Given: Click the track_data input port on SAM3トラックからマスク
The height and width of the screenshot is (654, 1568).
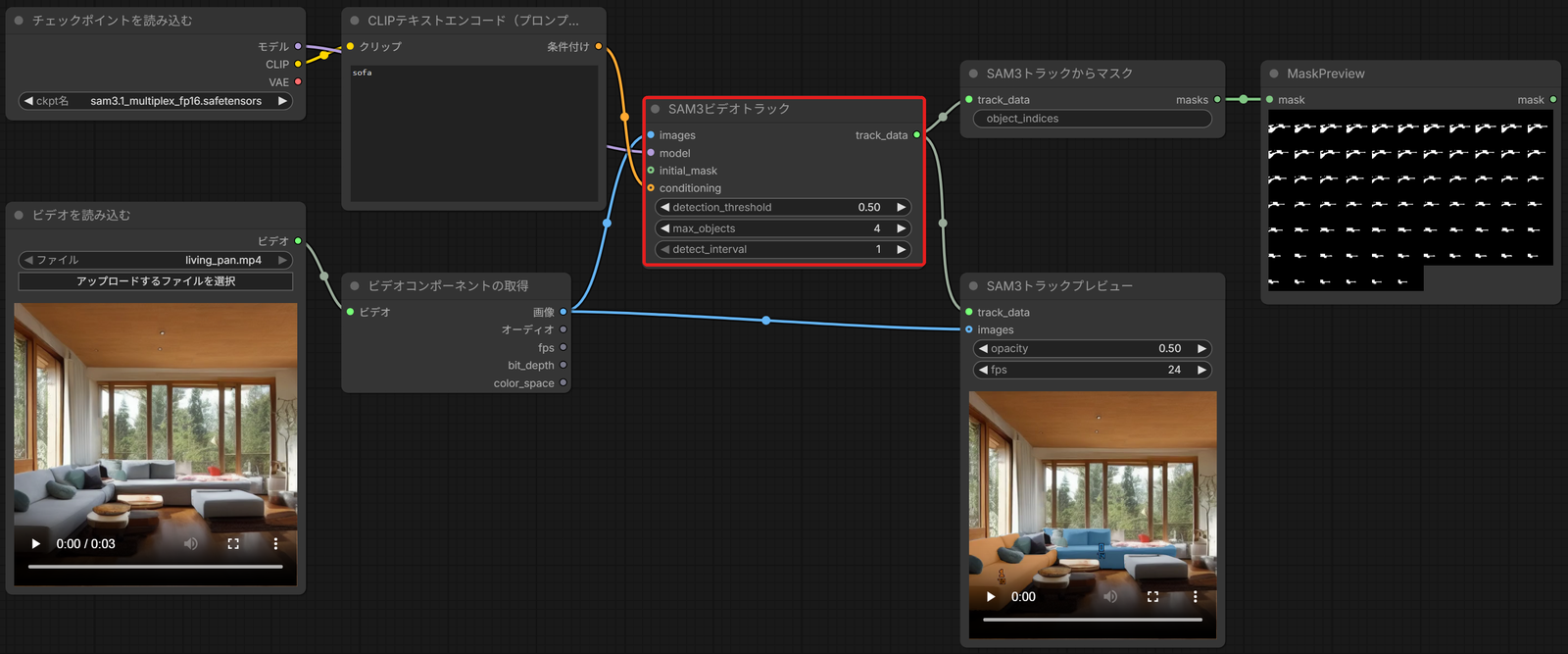Looking at the screenshot, I should [x=969, y=100].
